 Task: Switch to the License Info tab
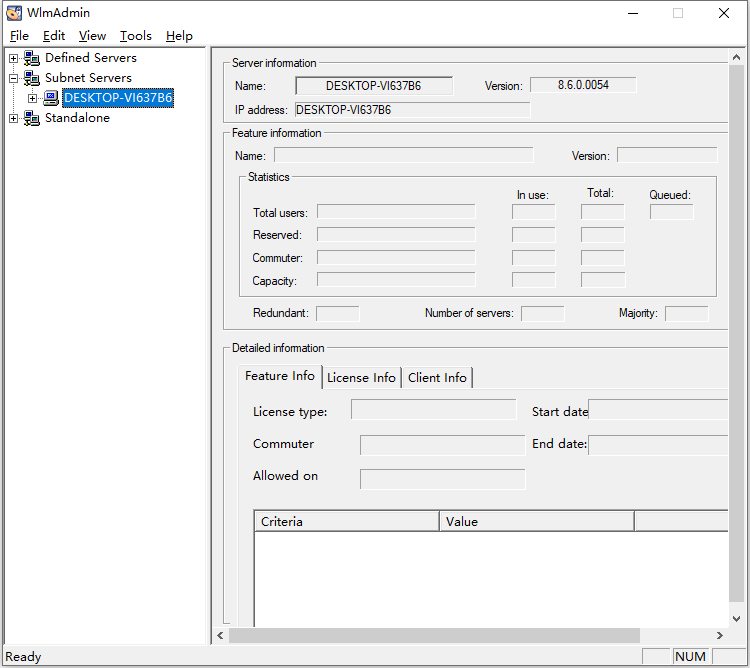coord(362,378)
